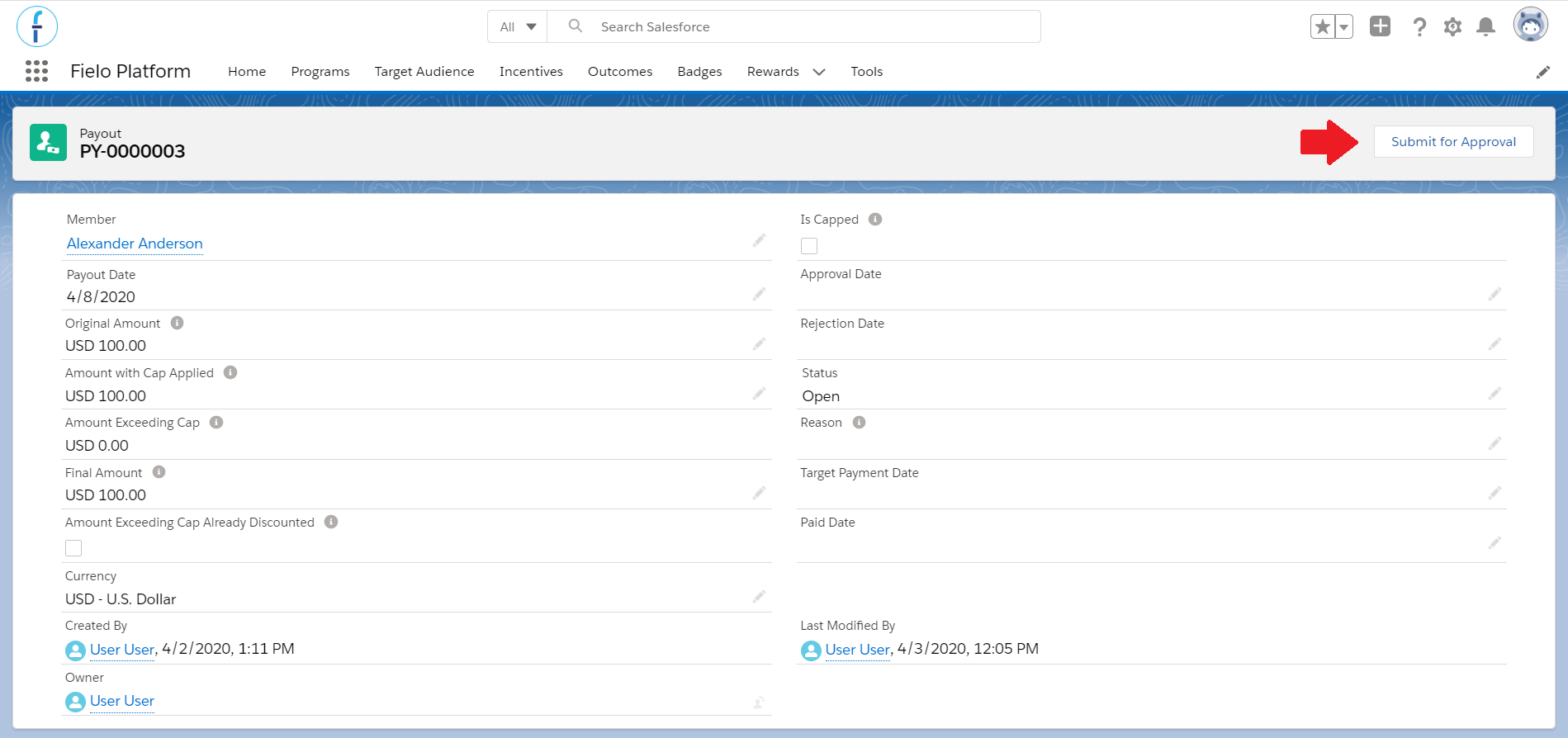Viewport: 1568px width, 738px height.
Task: Edit the Status field pencil
Action: click(x=1495, y=393)
